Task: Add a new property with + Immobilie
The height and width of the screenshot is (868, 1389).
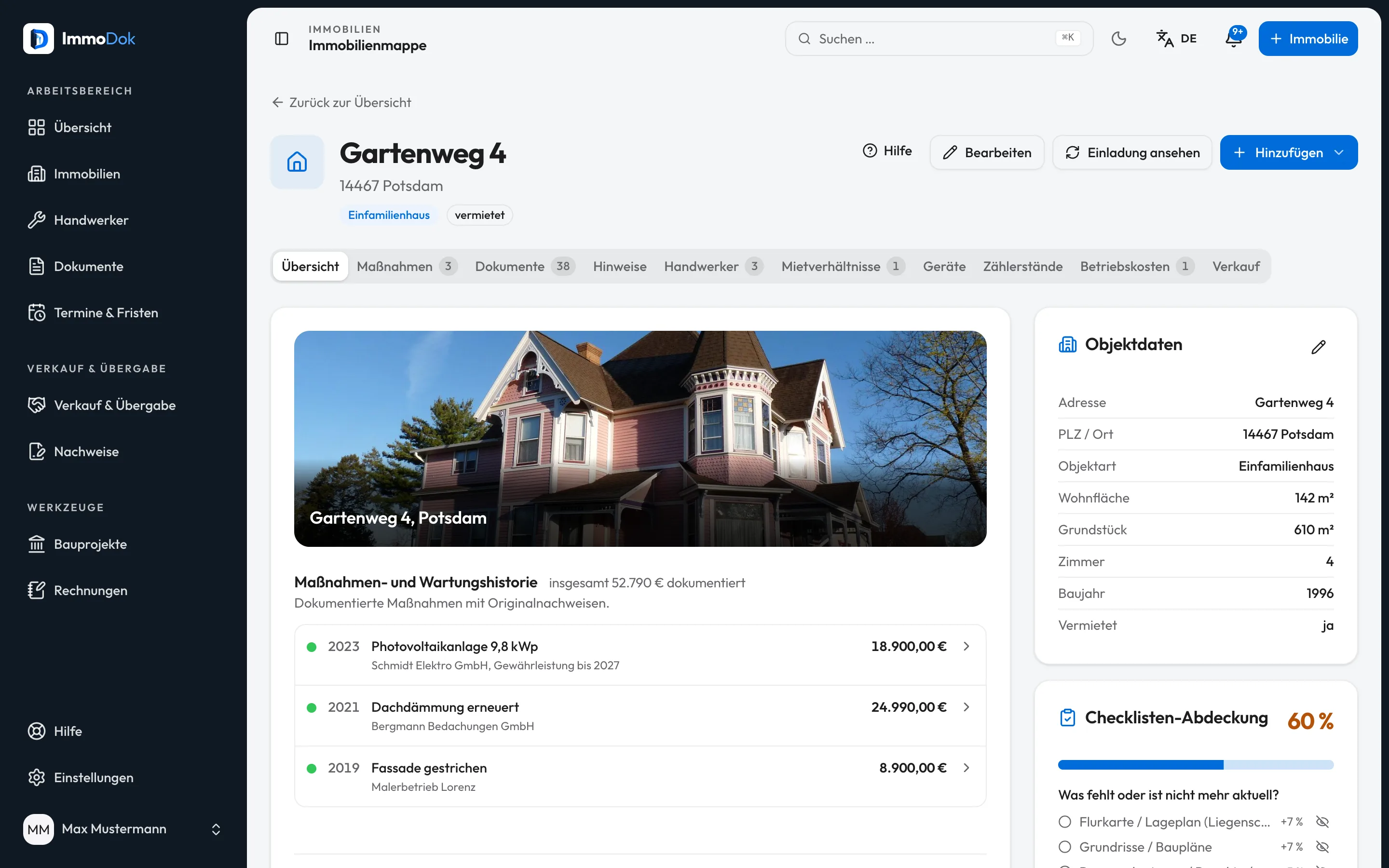Action: pos(1308,39)
